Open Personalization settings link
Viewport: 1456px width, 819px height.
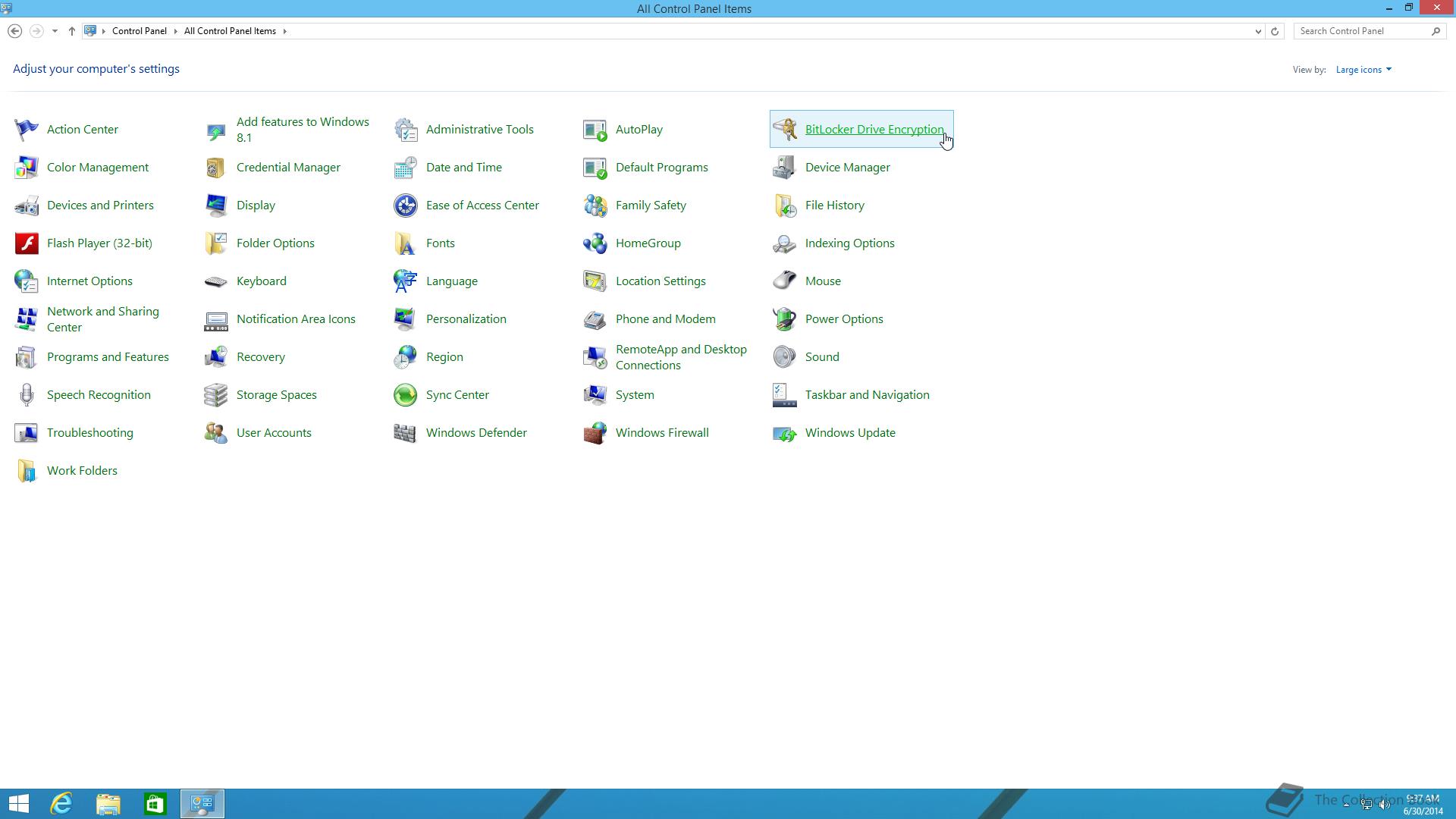466,319
